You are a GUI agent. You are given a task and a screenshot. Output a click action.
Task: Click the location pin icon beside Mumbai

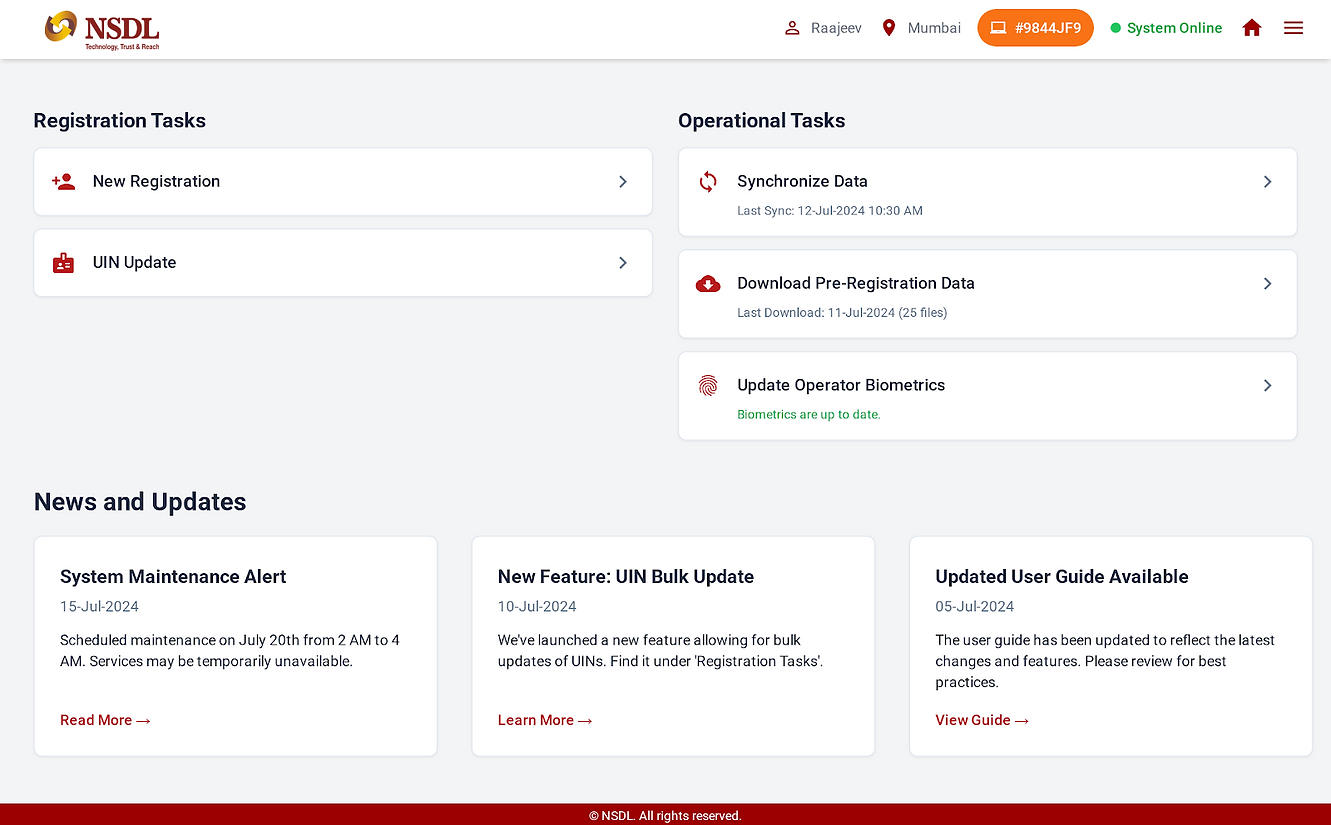click(889, 28)
